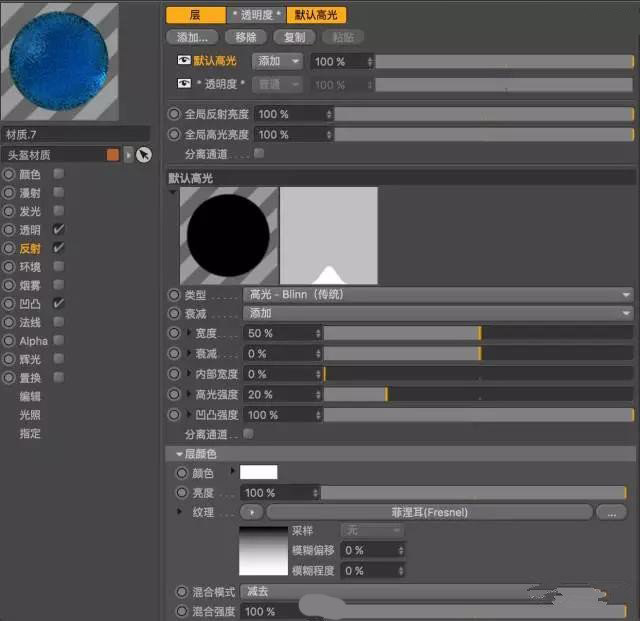Select the 指定 entry in channel list

(30, 433)
